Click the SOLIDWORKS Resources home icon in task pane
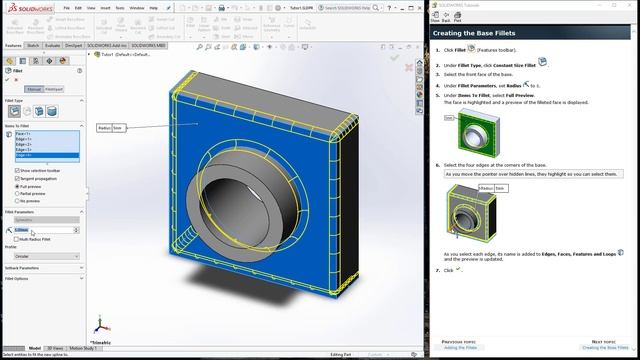640x360 pixels. click(x=419, y=62)
